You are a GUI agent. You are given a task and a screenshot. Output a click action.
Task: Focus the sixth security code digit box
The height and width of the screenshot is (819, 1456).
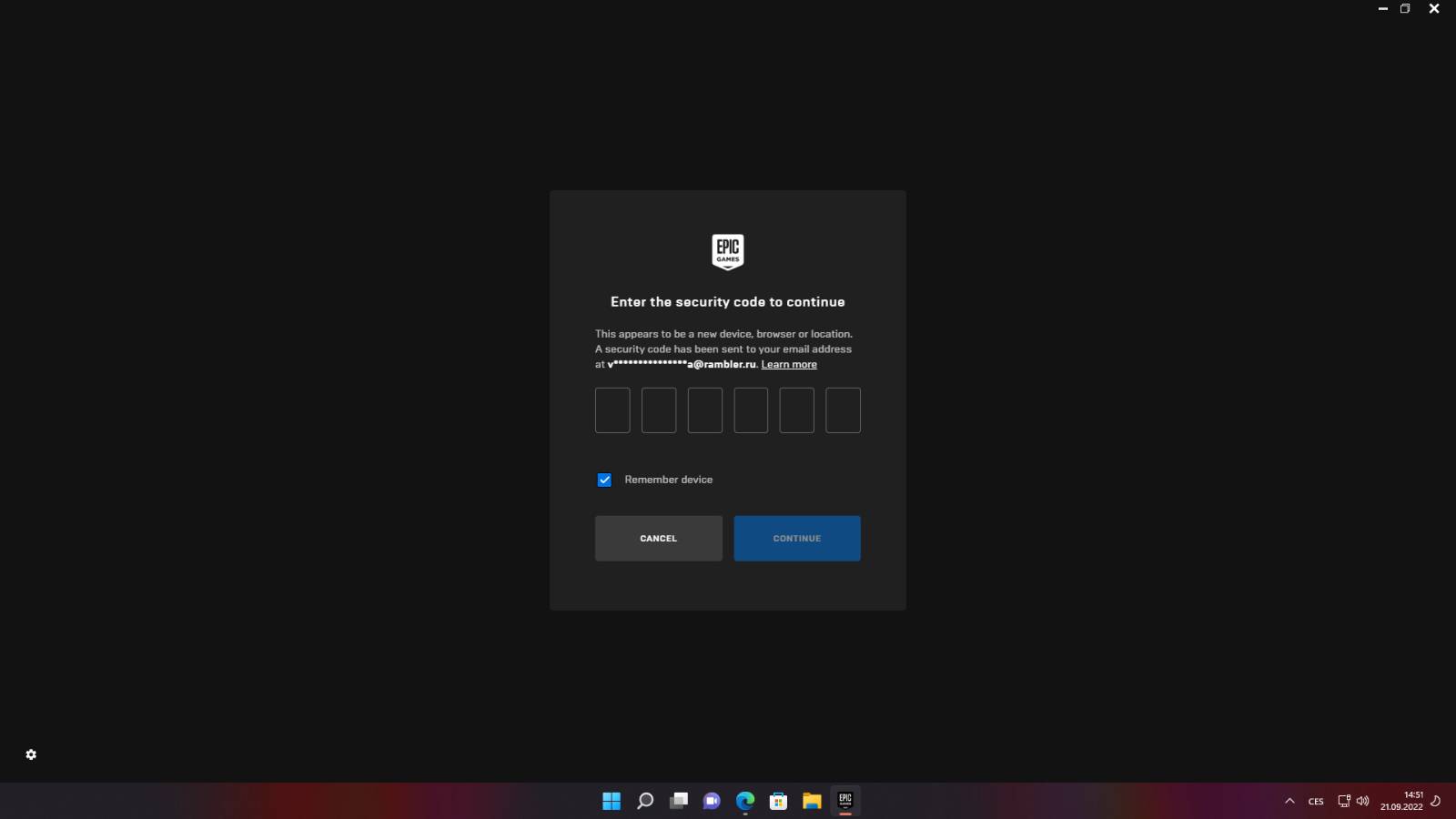point(844,410)
